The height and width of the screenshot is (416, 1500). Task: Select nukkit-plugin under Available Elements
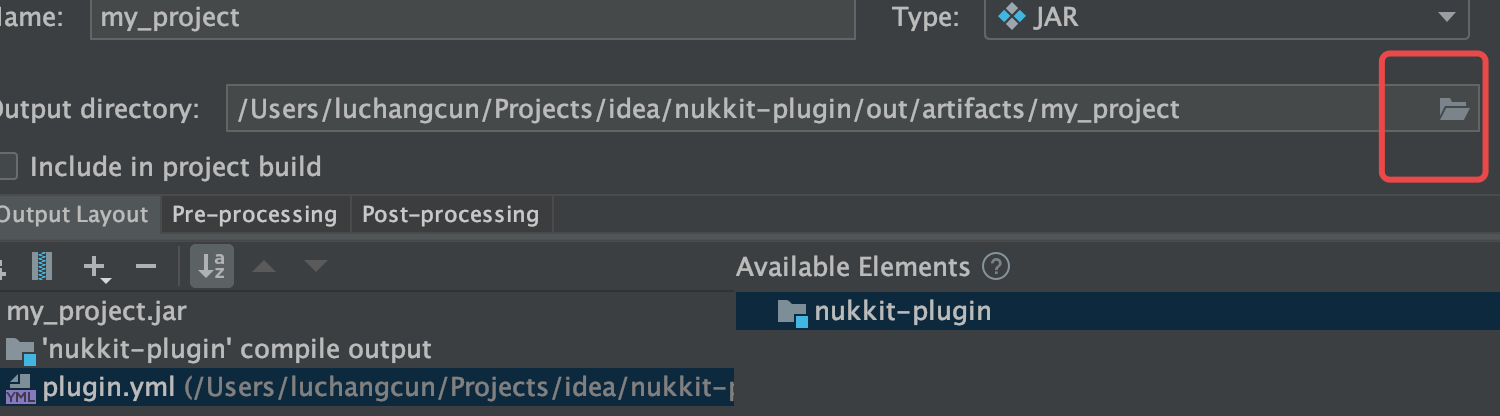tap(902, 311)
